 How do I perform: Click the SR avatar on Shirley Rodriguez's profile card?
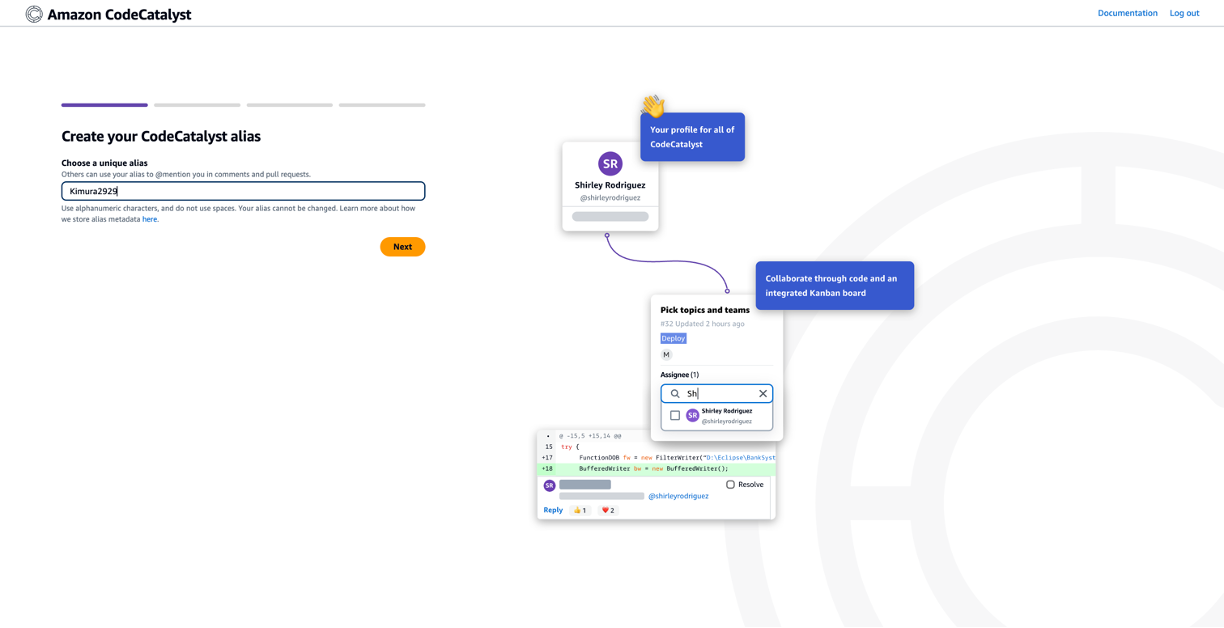[610, 163]
